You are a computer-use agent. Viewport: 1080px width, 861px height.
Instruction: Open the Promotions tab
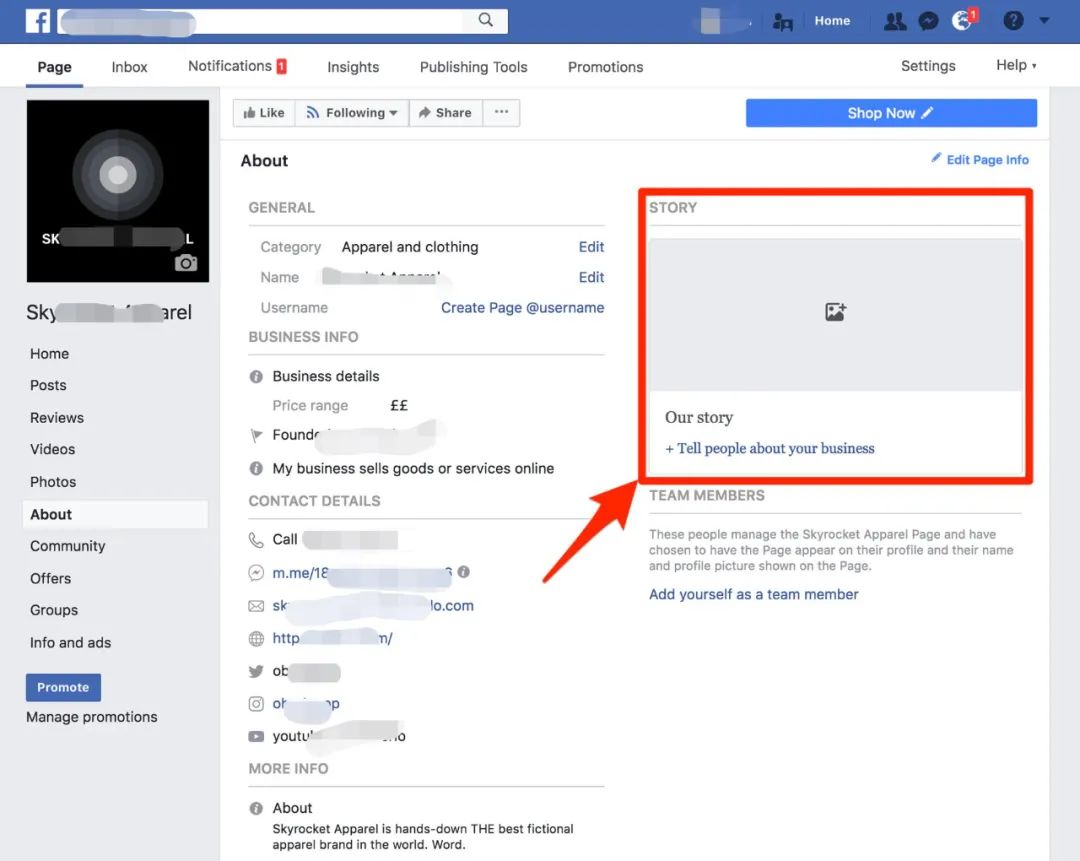(x=605, y=67)
